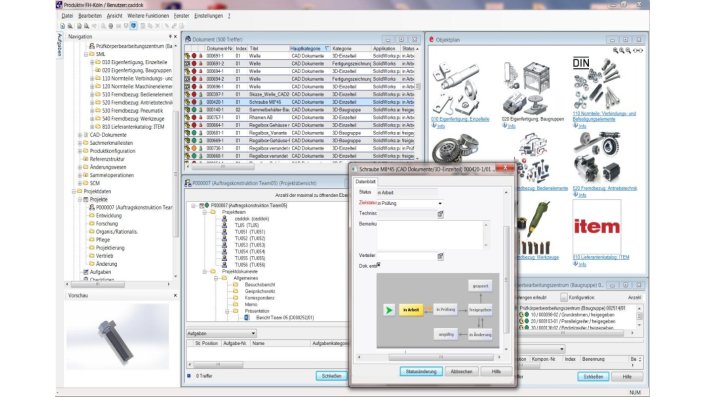The width and height of the screenshot is (705, 397).
Task: Expand the CAD-Dokumente node in Navigation
Action: (x=80, y=135)
